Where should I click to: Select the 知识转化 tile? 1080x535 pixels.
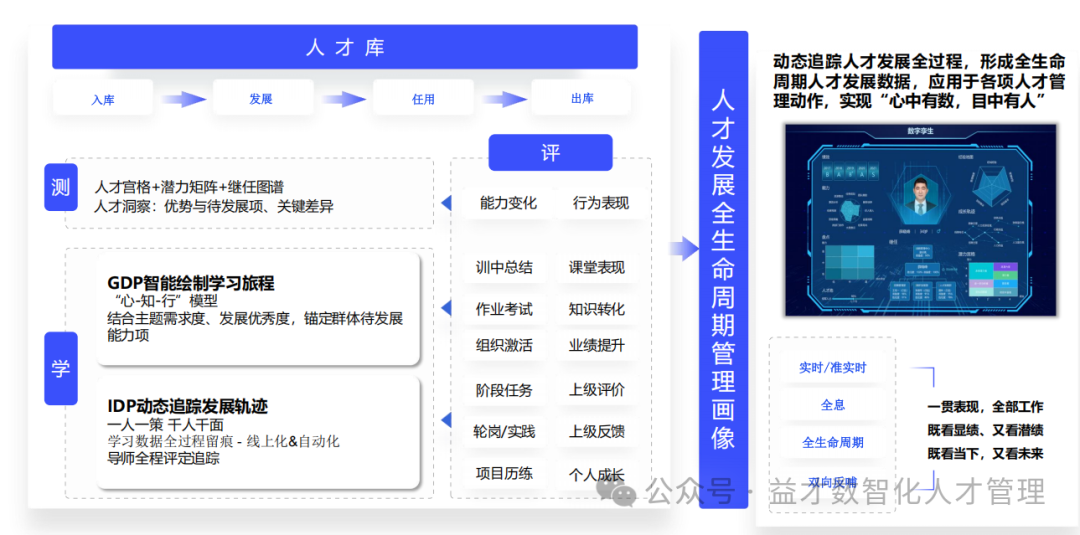(x=596, y=309)
